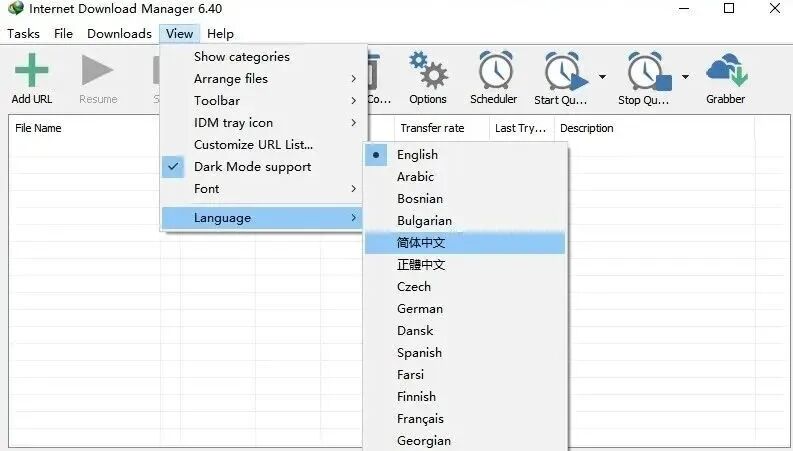Screen dimensions: 793x451
Task: Select Spanish language
Action: pos(465,353)
